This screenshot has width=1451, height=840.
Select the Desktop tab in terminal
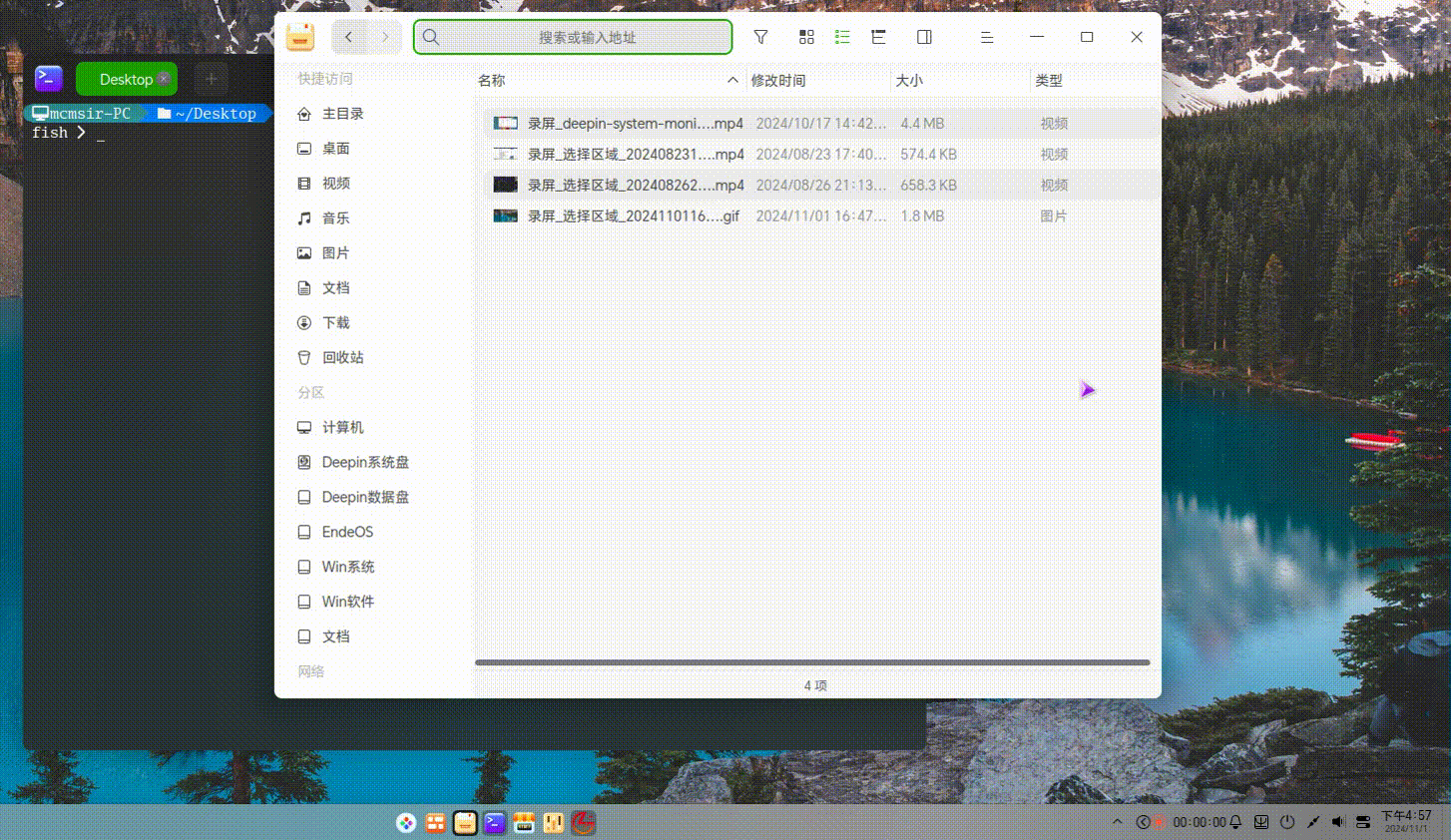click(127, 79)
